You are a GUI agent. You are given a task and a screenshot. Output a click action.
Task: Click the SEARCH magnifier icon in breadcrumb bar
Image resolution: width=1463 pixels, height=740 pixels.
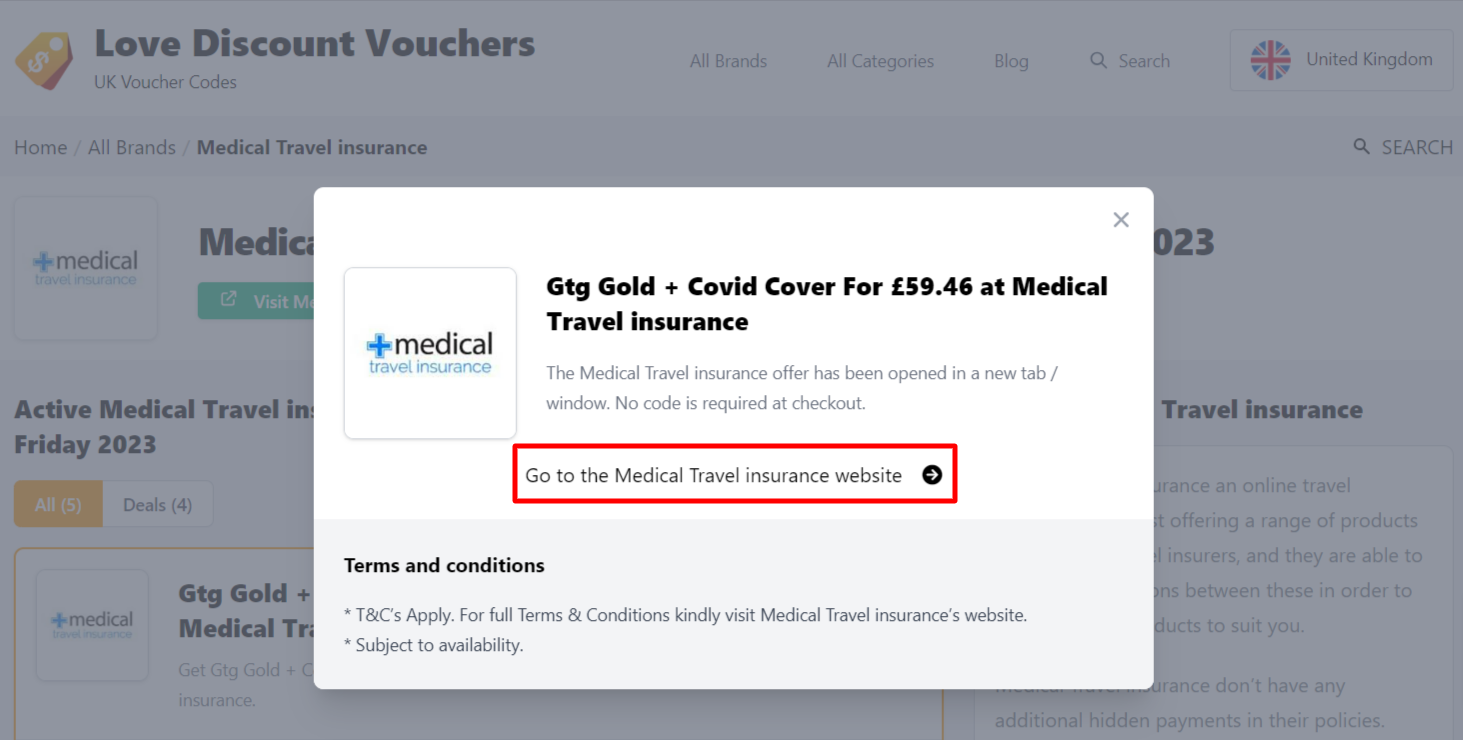click(1361, 146)
